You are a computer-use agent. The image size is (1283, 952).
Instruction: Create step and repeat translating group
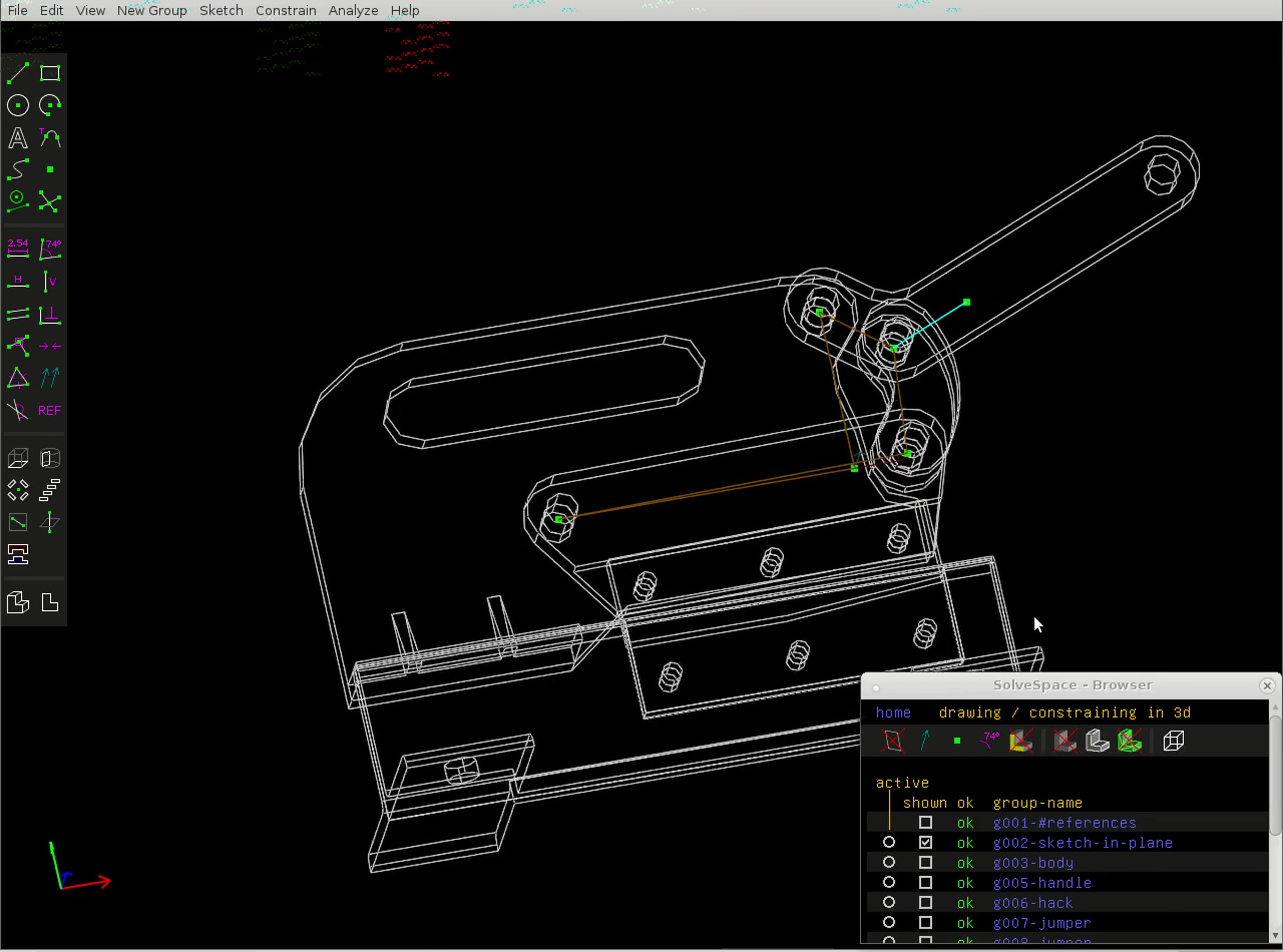[x=50, y=490]
